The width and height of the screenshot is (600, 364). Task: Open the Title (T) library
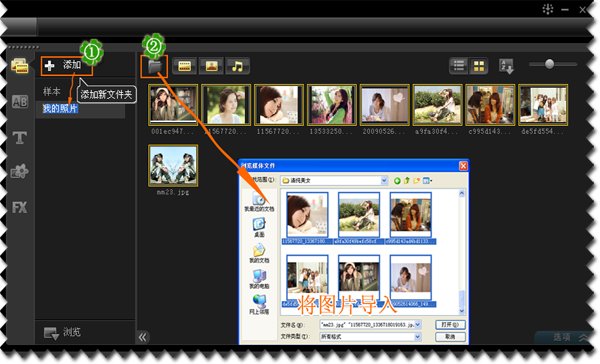coord(20,137)
